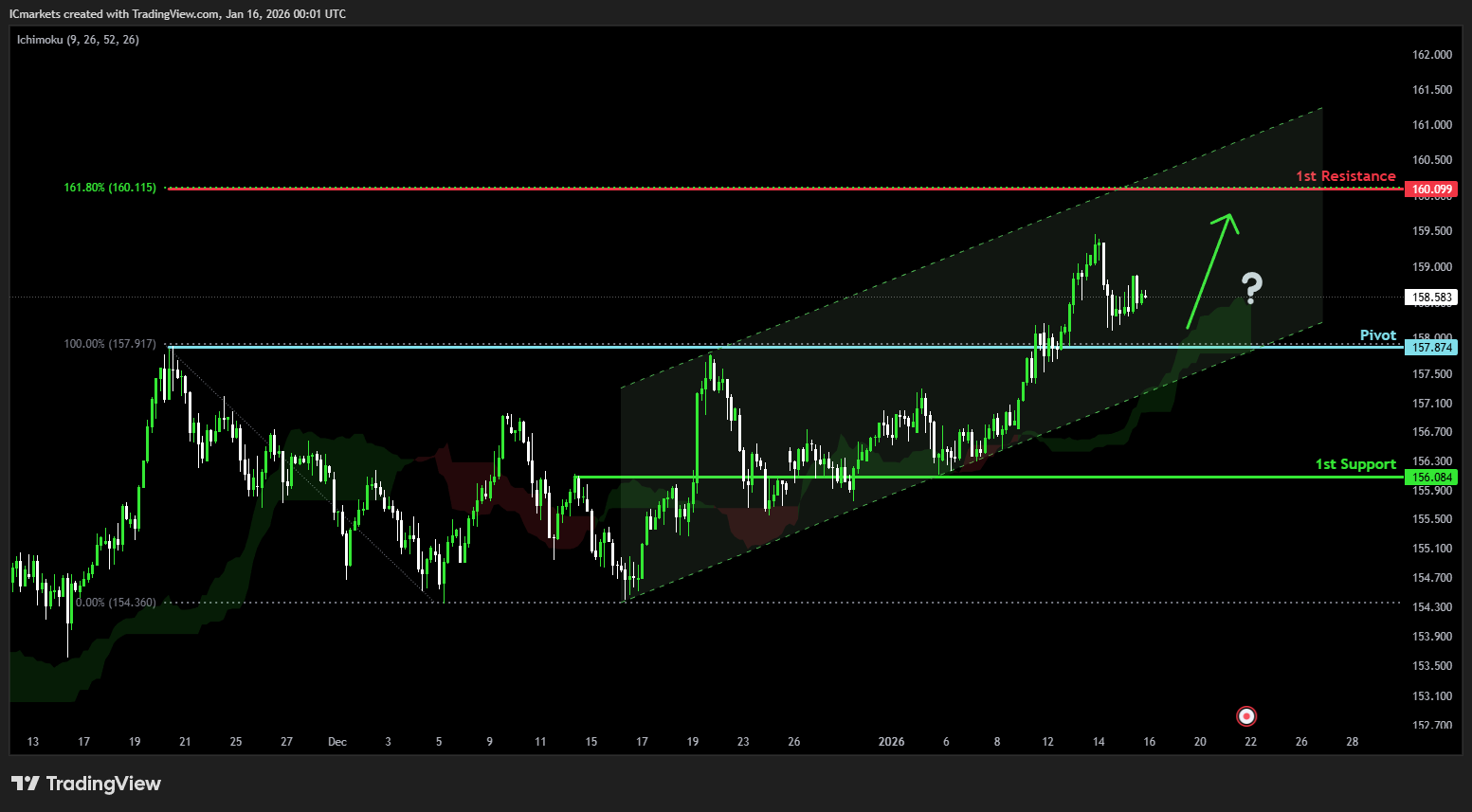The width and height of the screenshot is (1472, 812).
Task: Click the red economic event marker icon
Action: [1247, 716]
